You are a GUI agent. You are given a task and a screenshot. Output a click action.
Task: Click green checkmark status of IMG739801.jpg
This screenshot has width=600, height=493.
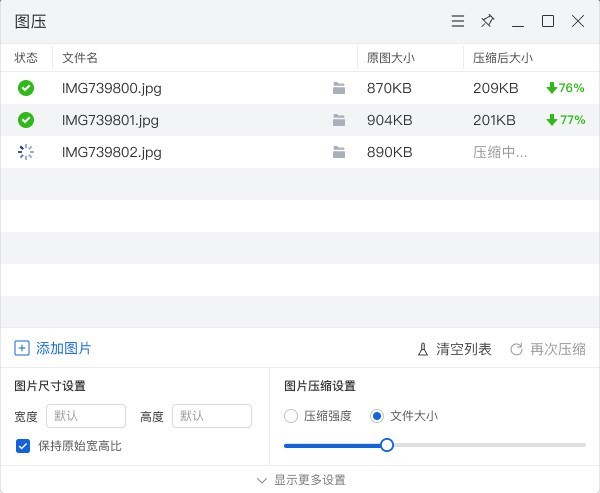26,120
